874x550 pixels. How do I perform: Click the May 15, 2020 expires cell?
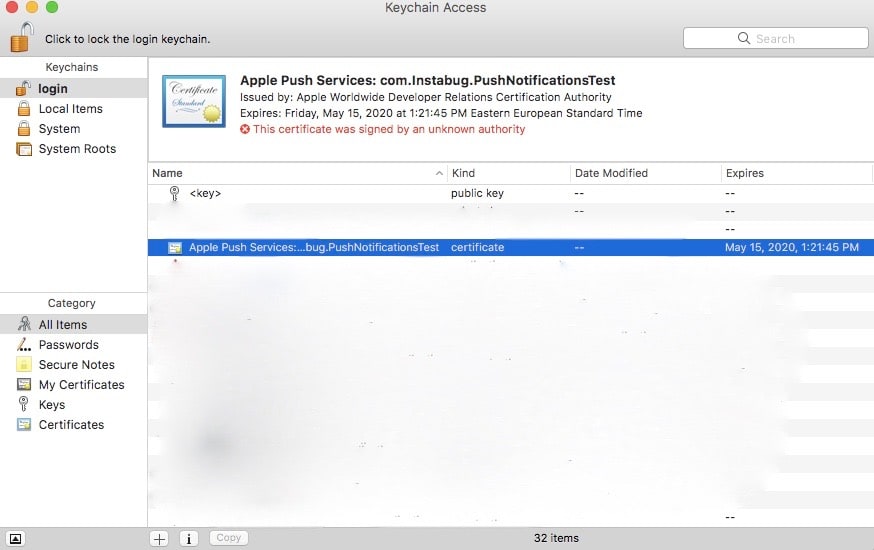pos(792,247)
